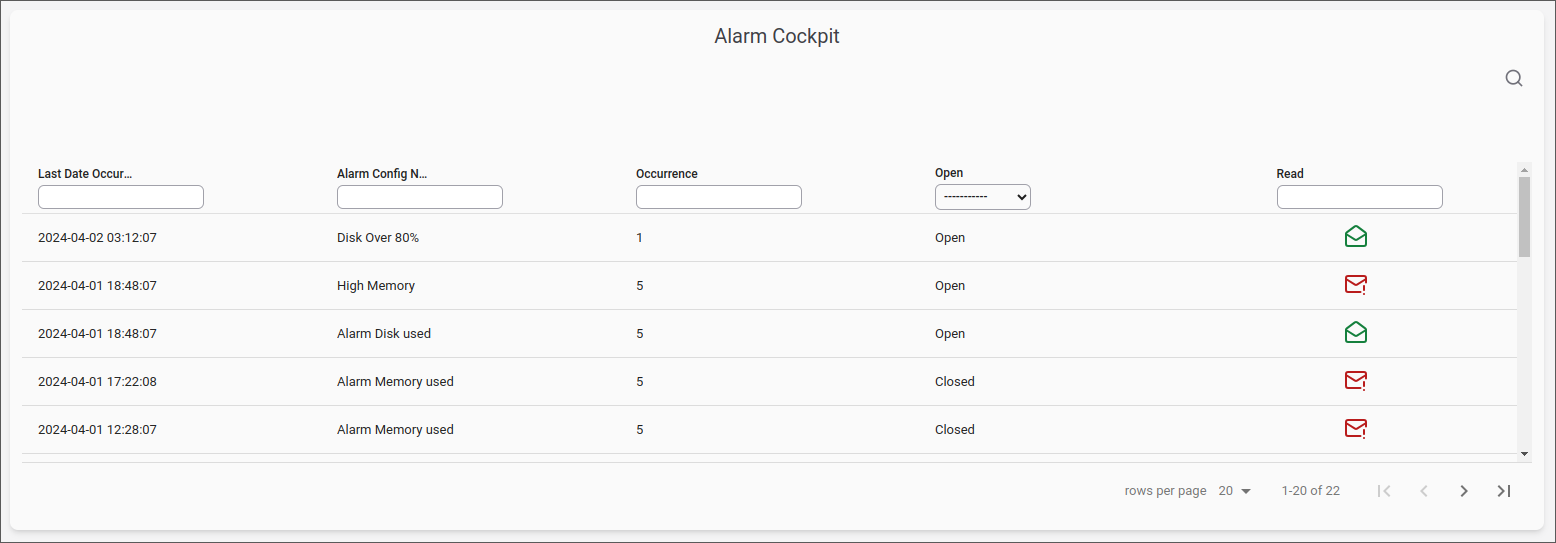The image size is (1556, 543).
Task: Sort by Occurrence column header
Action: [667, 174]
